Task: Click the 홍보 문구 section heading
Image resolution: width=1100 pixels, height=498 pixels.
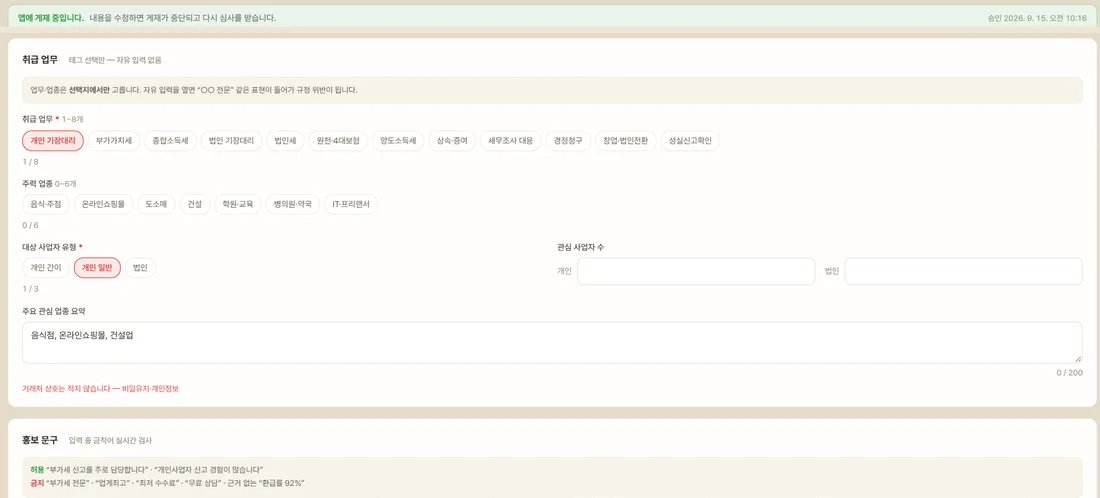Action: tap(41, 440)
